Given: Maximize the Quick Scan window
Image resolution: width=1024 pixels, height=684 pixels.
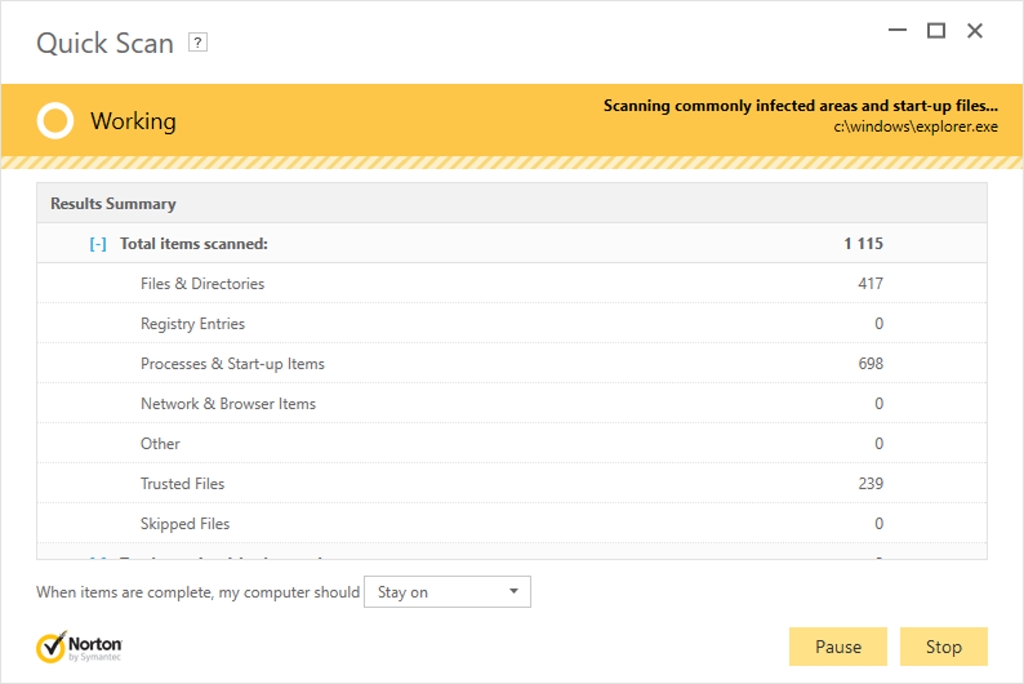Looking at the screenshot, I should [936, 31].
